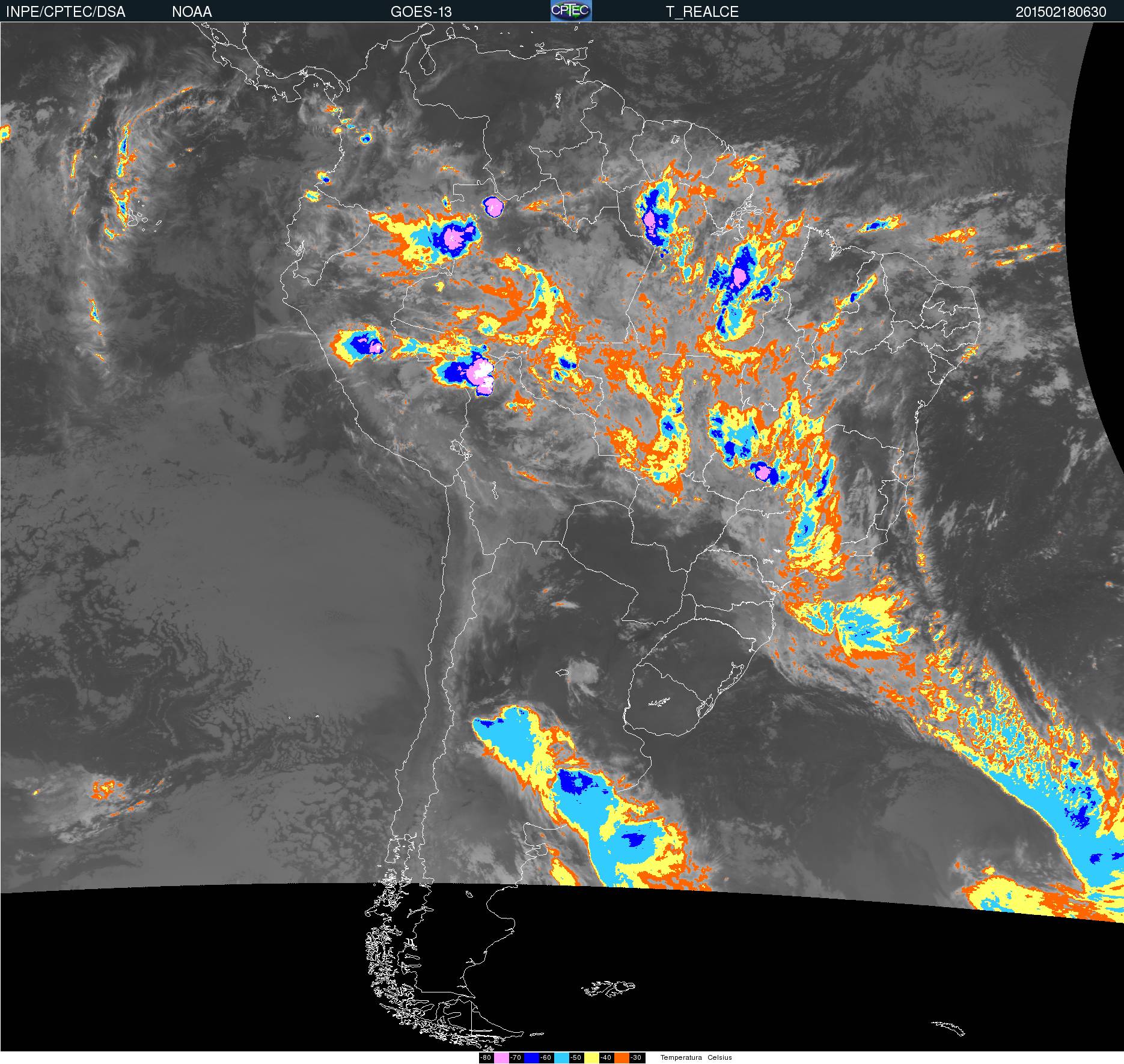
Task: Select the -60 legend value
Action: [546, 1058]
